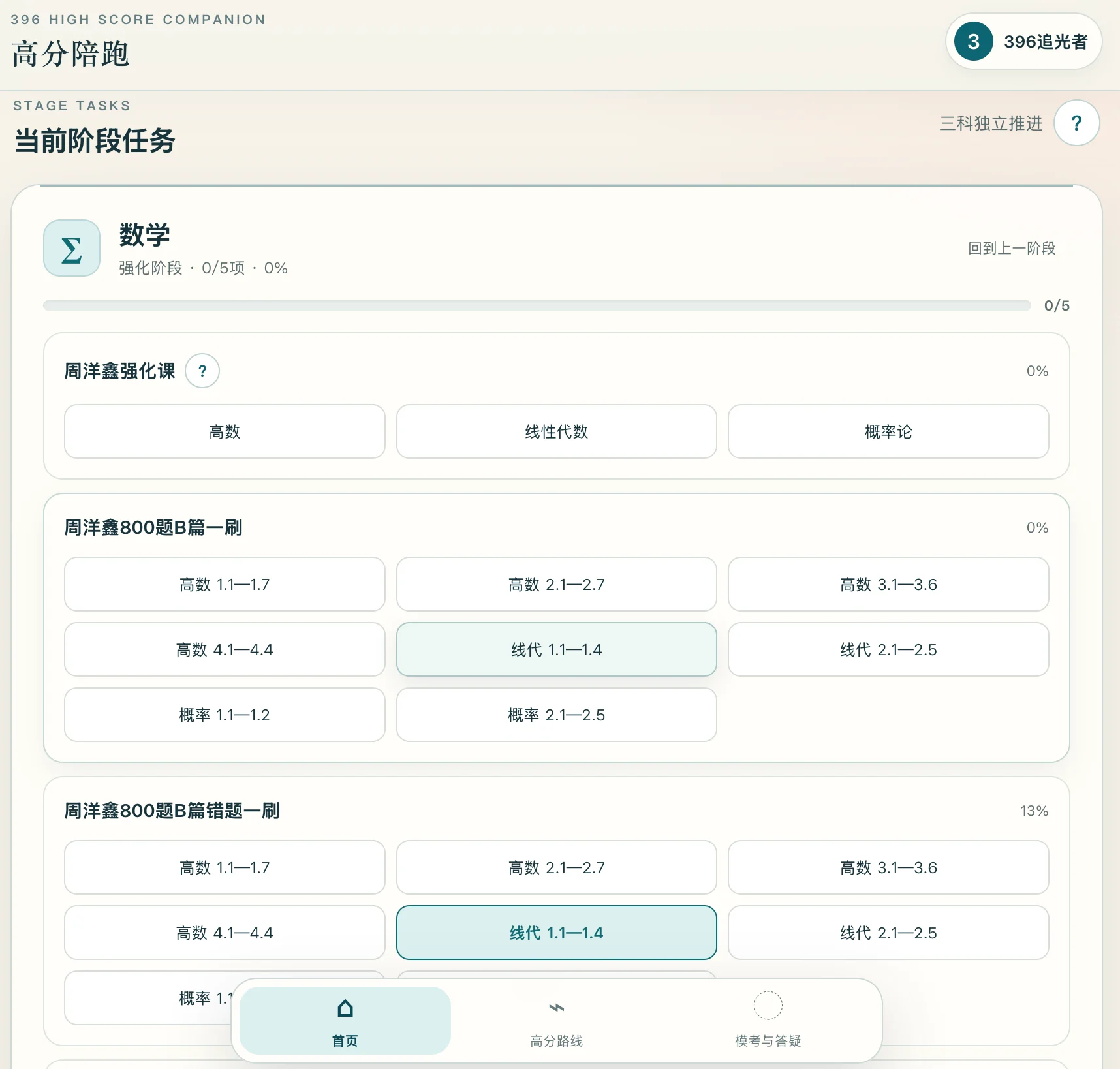Deselect highlighted 线代 1.1—1.4 in B篇错题一刷
1120x1069 pixels.
click(557, 933)
